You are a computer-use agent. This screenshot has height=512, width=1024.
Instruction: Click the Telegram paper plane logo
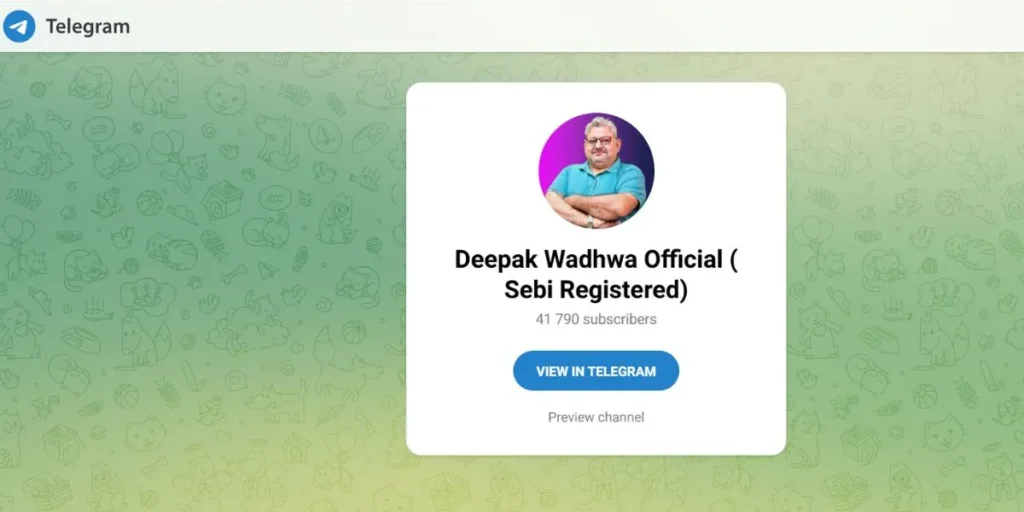click(x=19, y=26)
